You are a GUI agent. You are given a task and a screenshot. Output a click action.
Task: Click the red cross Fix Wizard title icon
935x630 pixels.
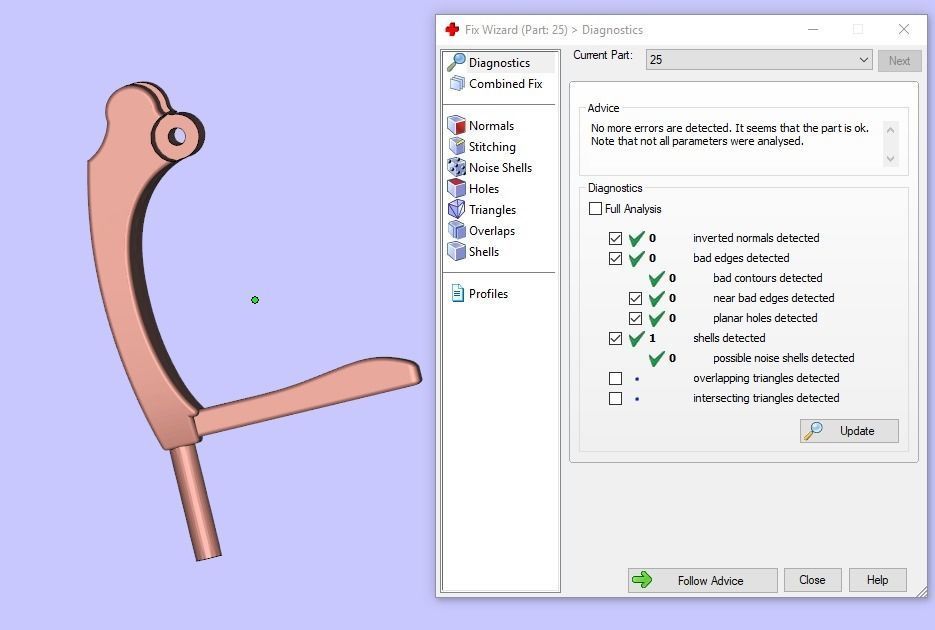(452, 29)
